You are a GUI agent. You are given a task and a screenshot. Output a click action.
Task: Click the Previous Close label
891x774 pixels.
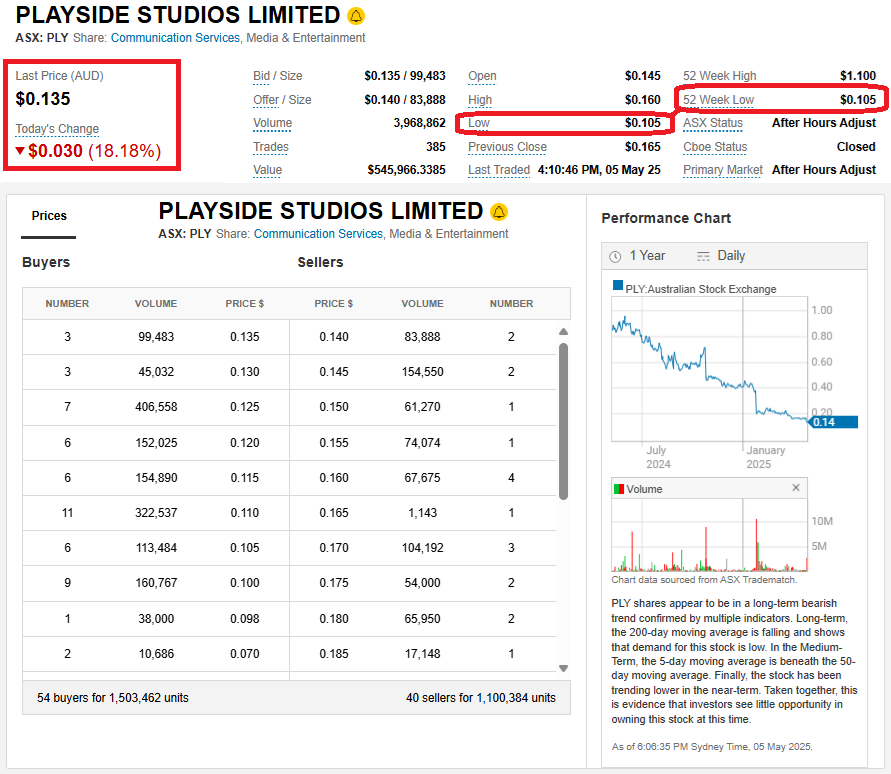(507, 147)
